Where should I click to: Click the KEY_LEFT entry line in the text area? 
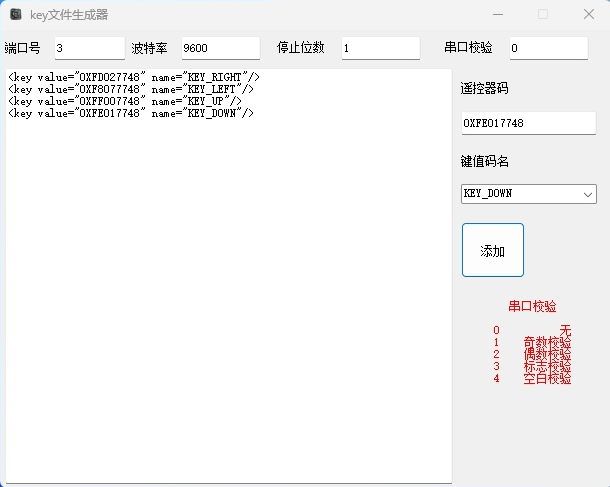pos(130,90)
